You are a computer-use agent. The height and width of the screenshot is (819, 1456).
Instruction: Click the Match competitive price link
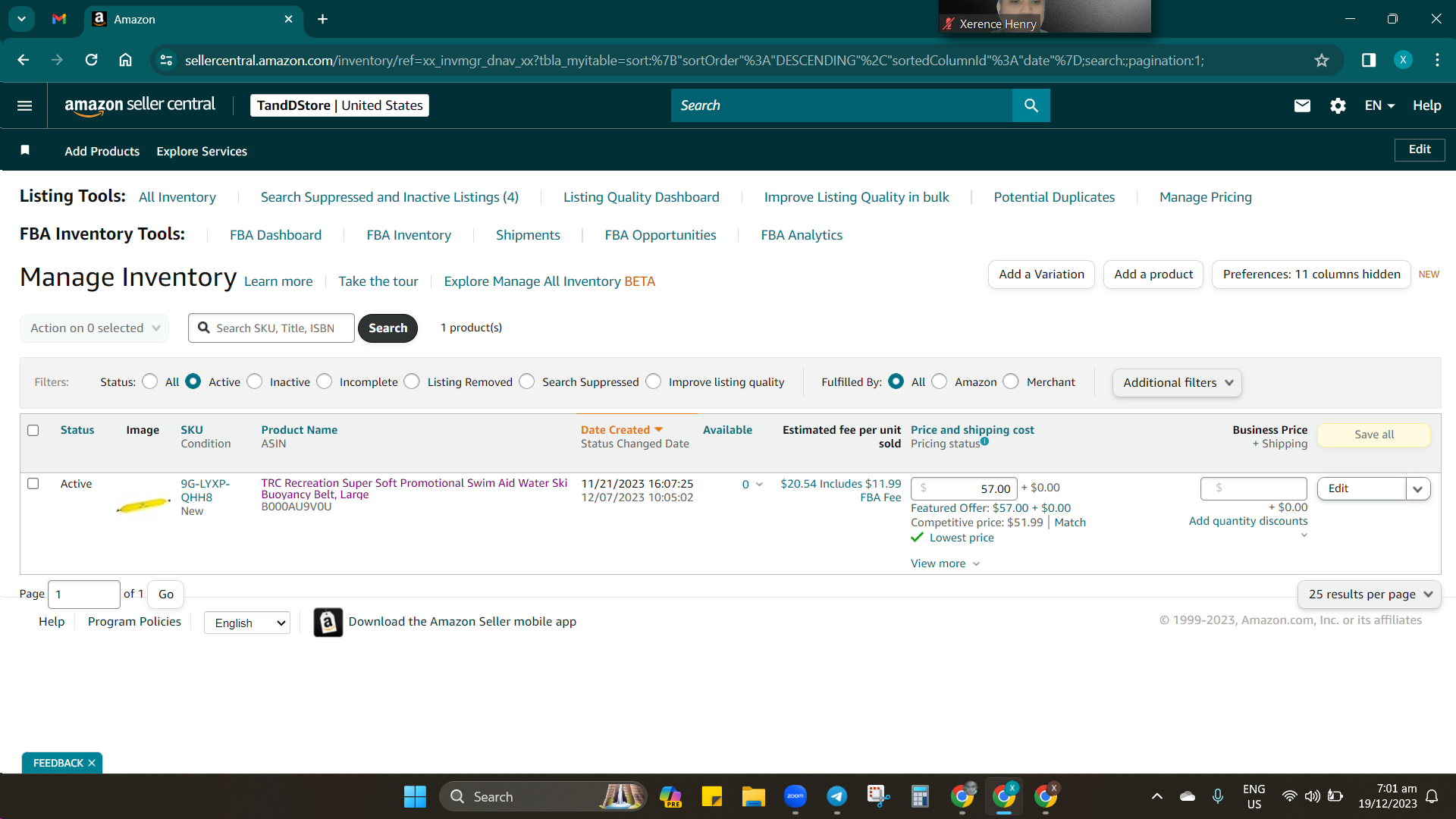[x=1070, y=522]
